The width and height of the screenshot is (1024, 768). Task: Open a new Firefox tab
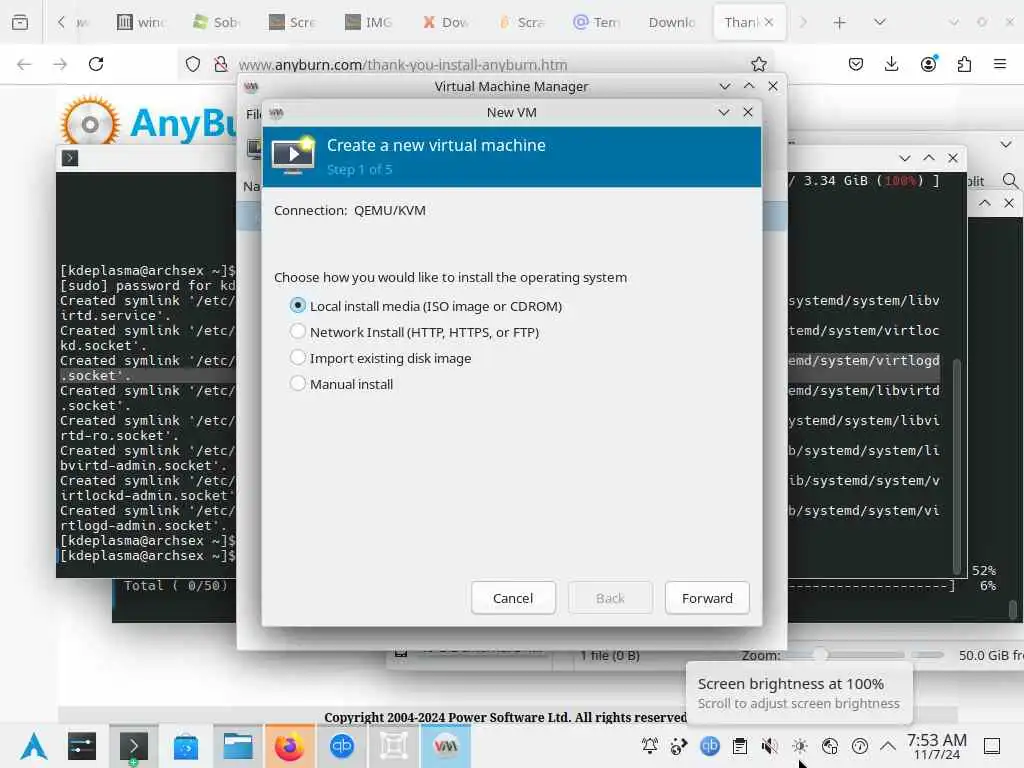(839, 22)
